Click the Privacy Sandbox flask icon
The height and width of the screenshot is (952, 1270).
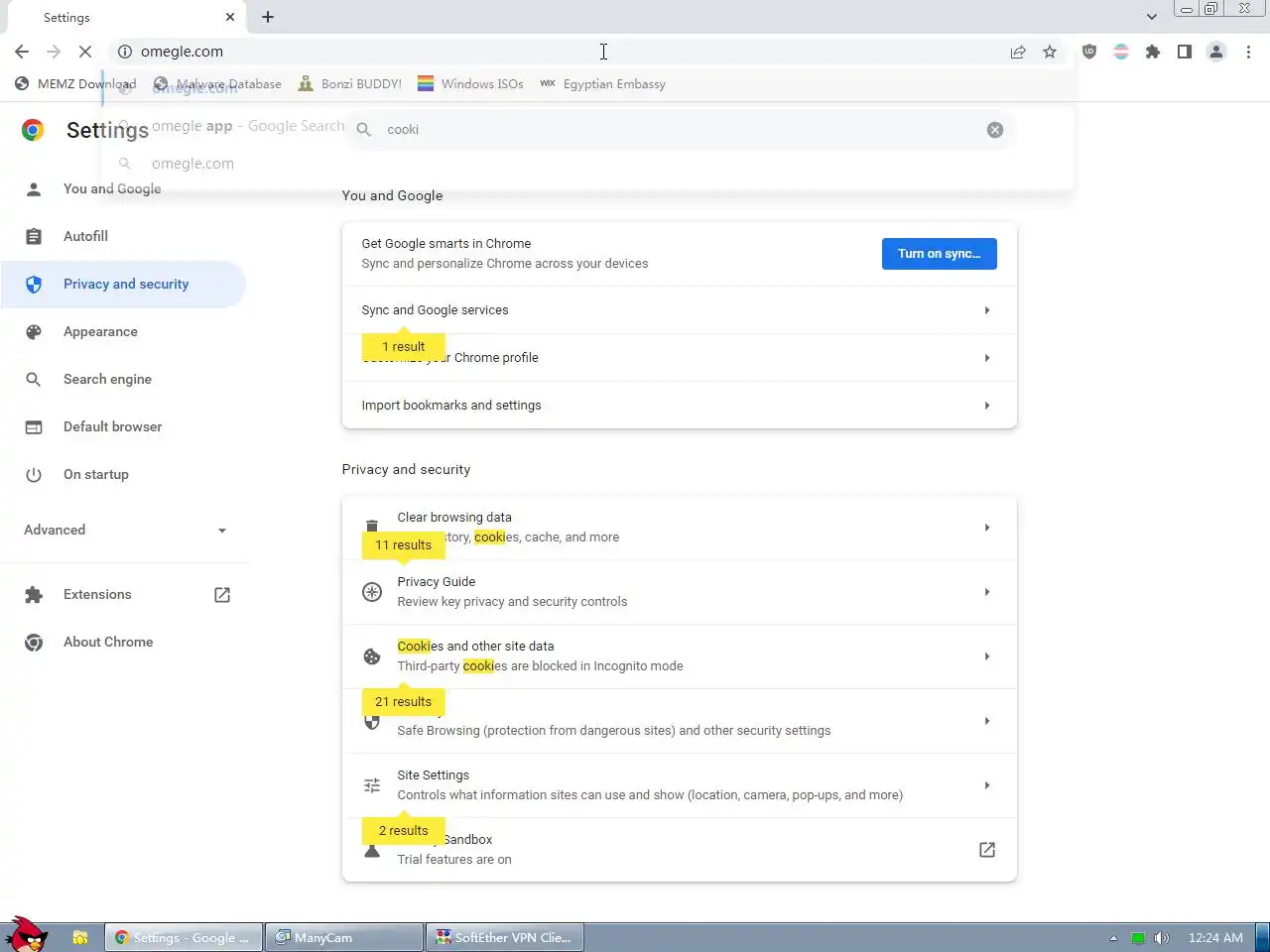coord(372,851)
